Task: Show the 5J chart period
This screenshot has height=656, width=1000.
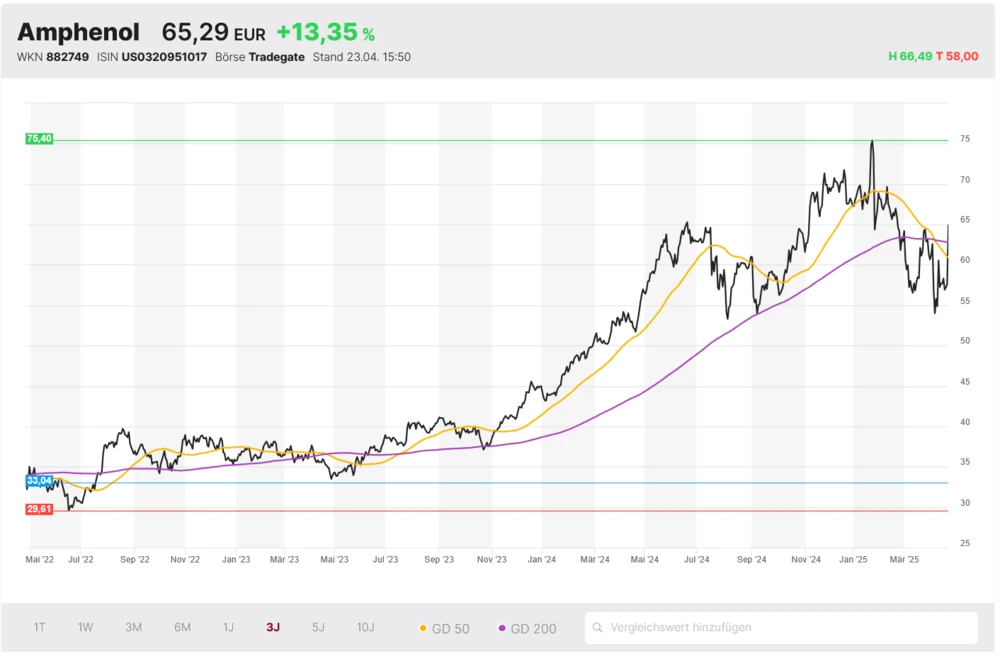Action: 318,627
